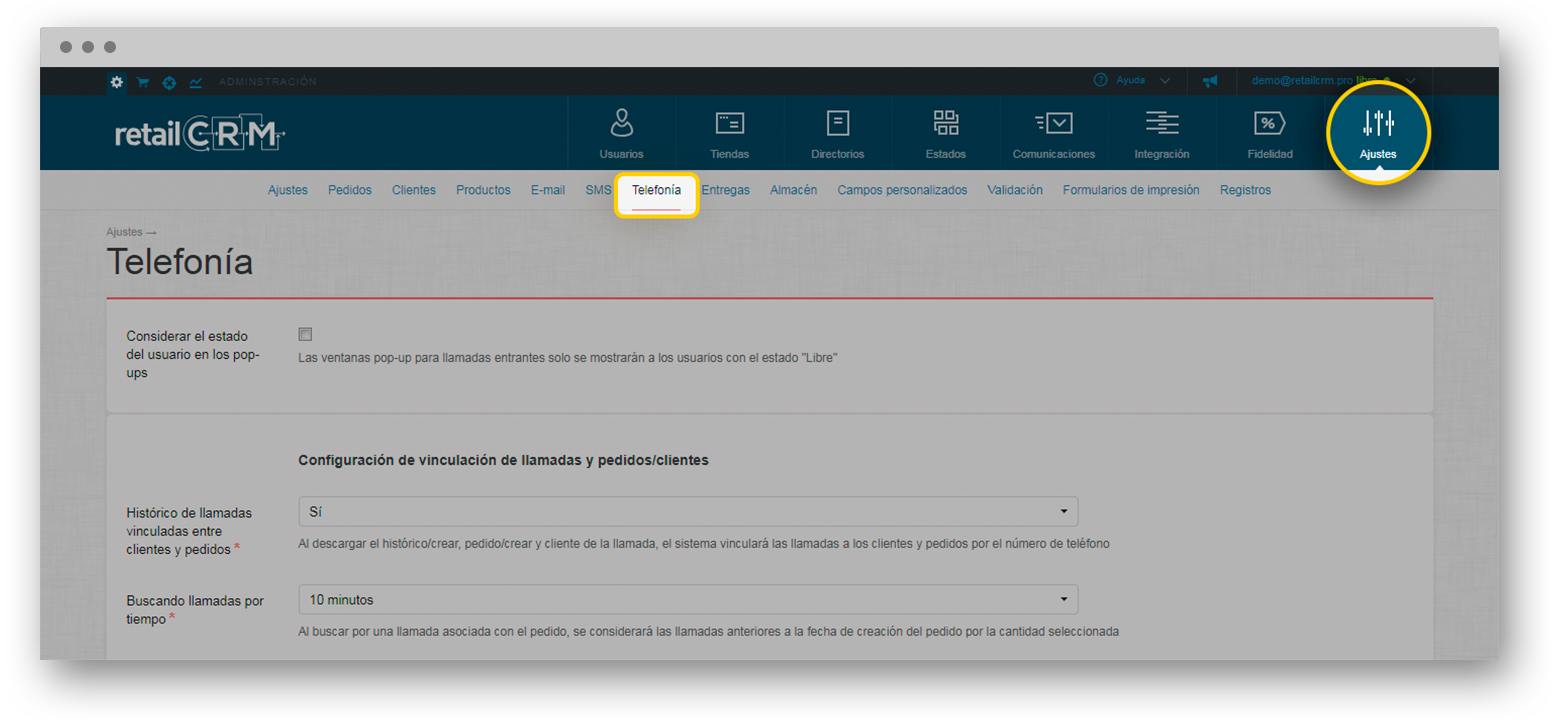Open 'Buscando llamadas por tiempo' dropdown

pyautogui.click(x=688, y=600)
